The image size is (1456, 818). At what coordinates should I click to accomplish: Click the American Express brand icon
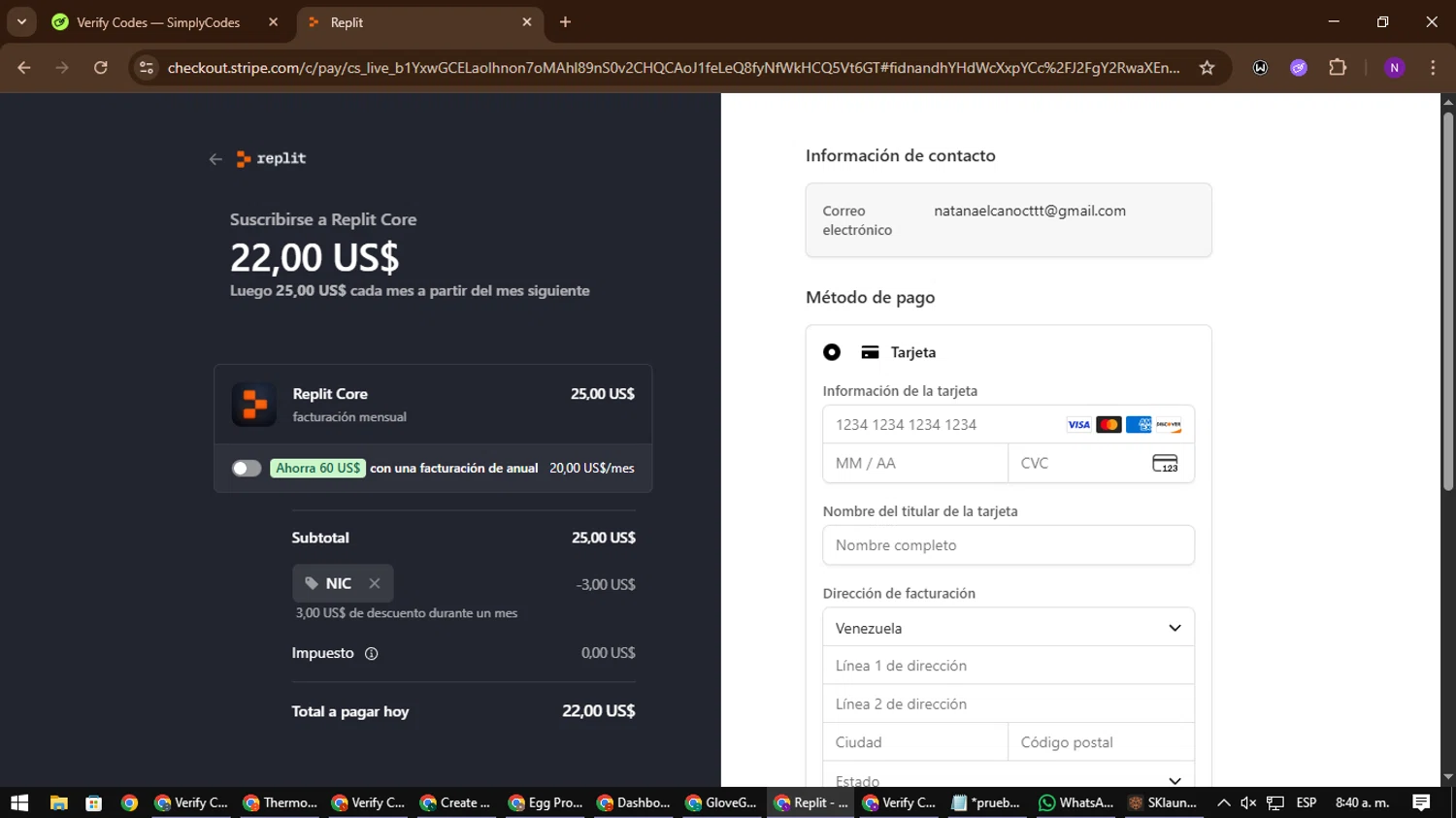coord(1139,425)
